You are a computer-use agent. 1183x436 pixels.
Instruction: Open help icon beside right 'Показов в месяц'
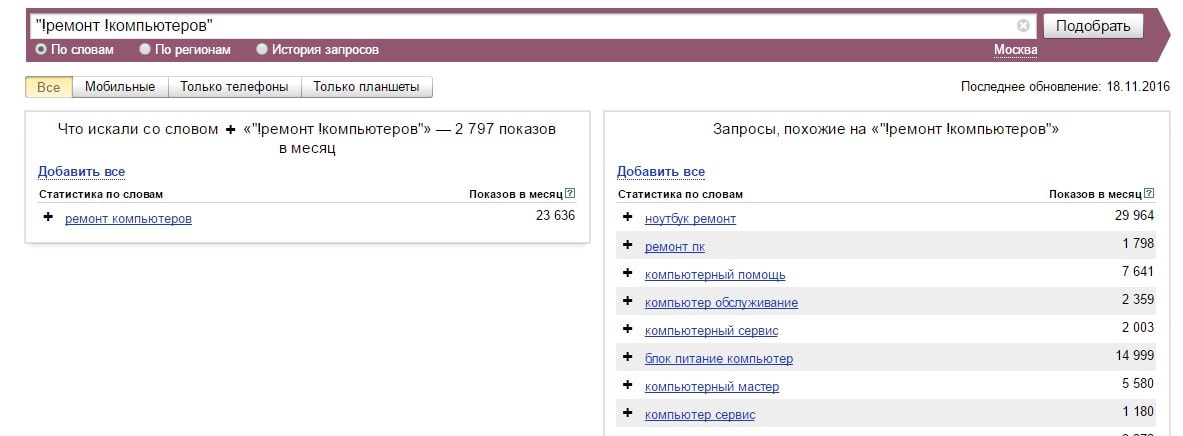1149,194
